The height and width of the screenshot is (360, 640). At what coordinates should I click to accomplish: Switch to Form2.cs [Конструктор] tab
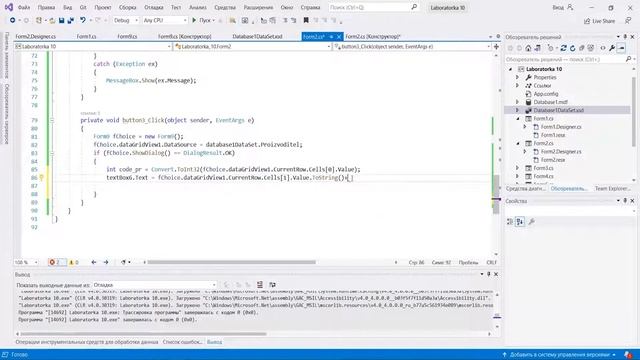pos(373,36)
